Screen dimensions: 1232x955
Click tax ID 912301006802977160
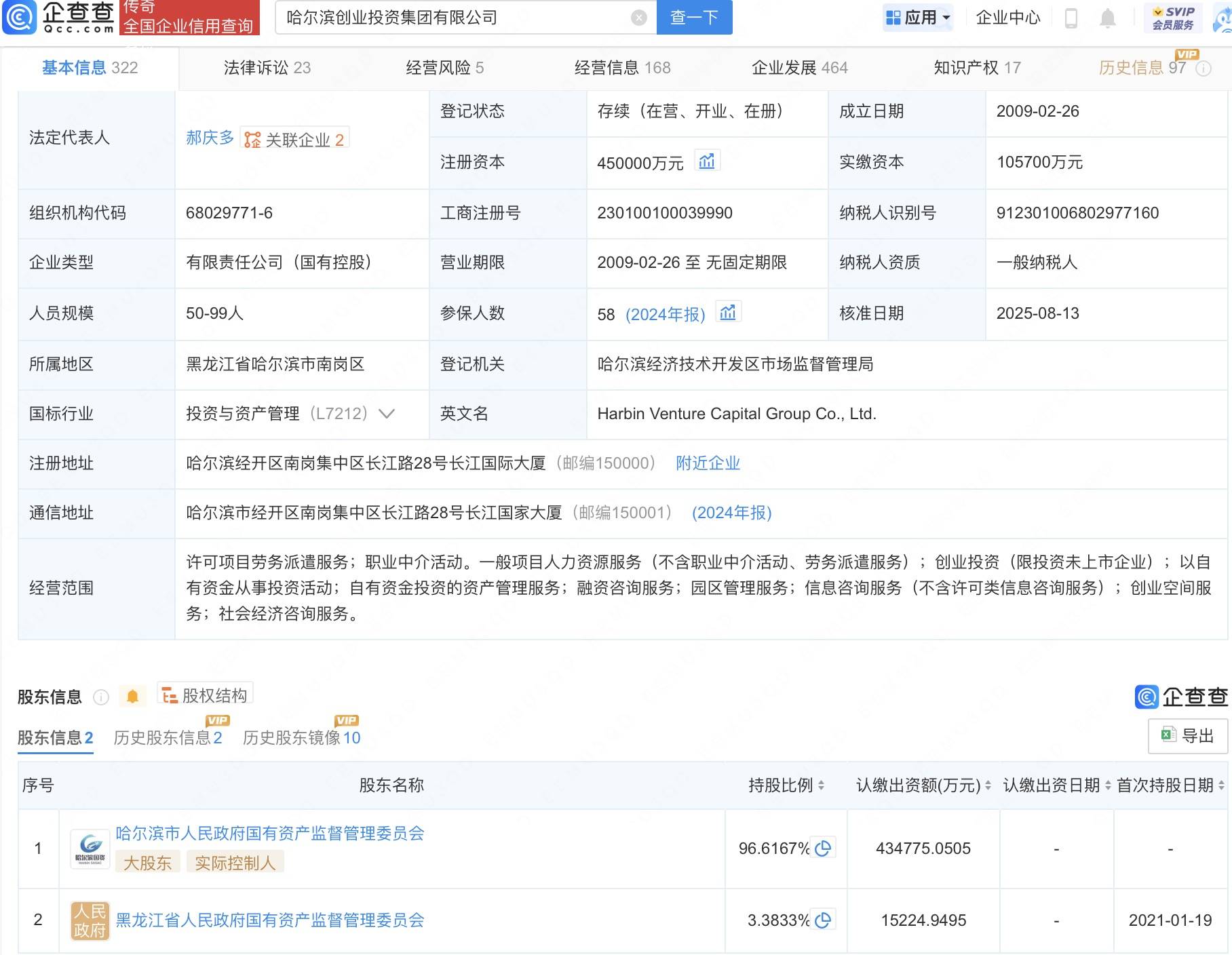pos(1077,213)
